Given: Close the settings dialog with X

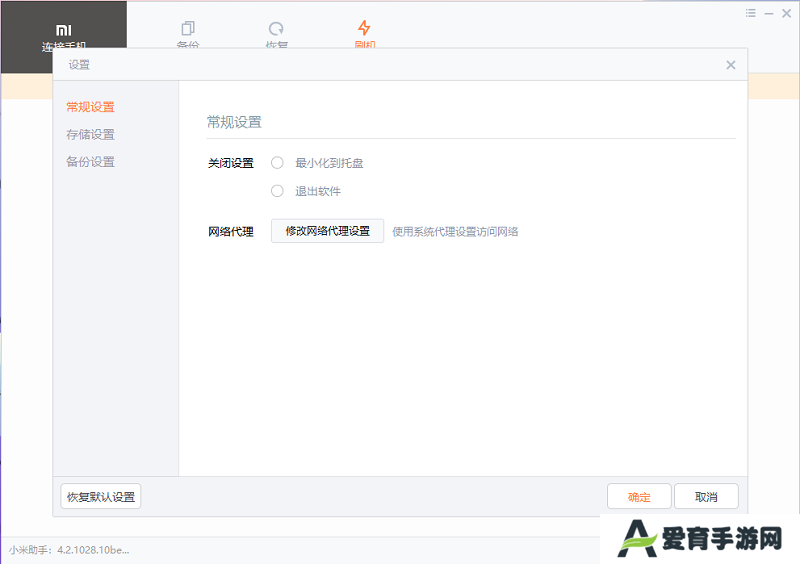Looking at the screenshot, I should pyautogui.click(x=731, y=65).
